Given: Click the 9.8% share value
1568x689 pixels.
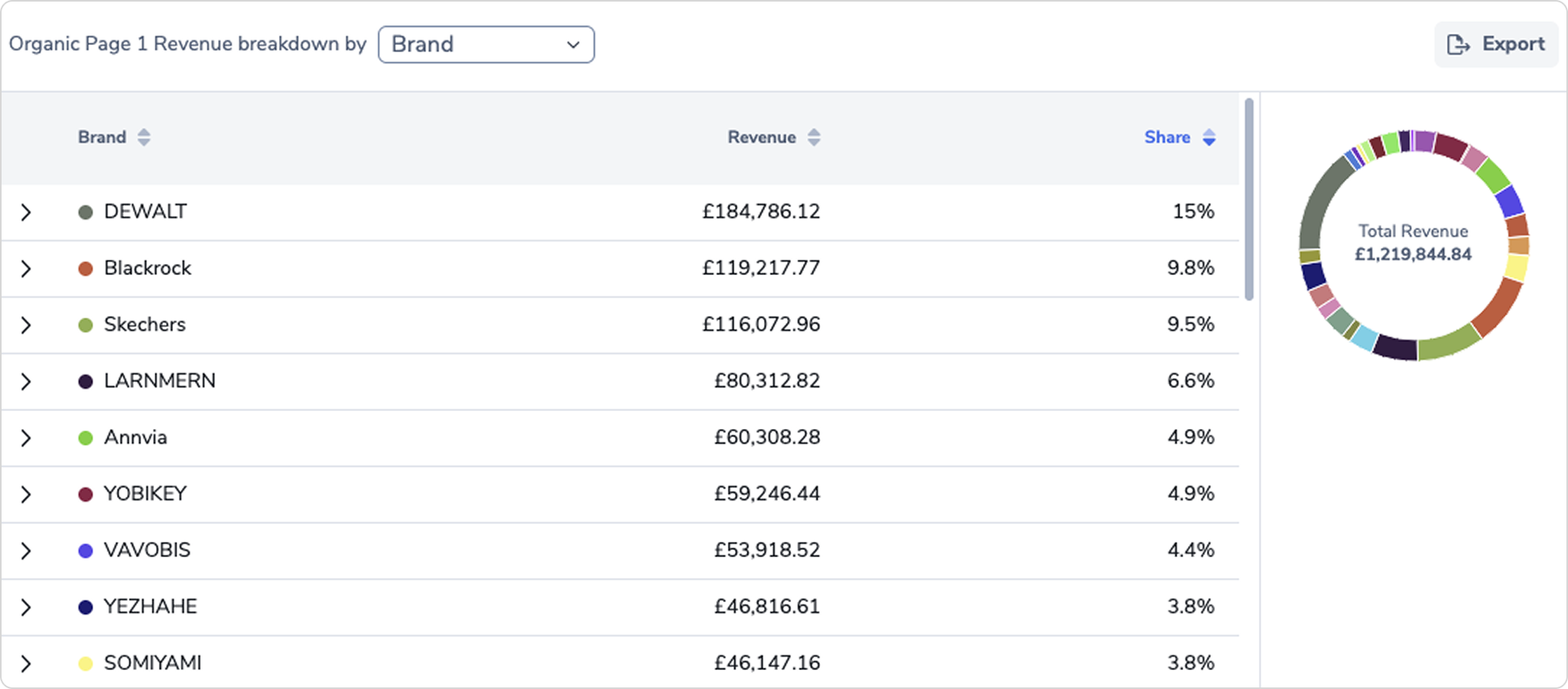Looking at the screenshot, I should coord(1191,268).
